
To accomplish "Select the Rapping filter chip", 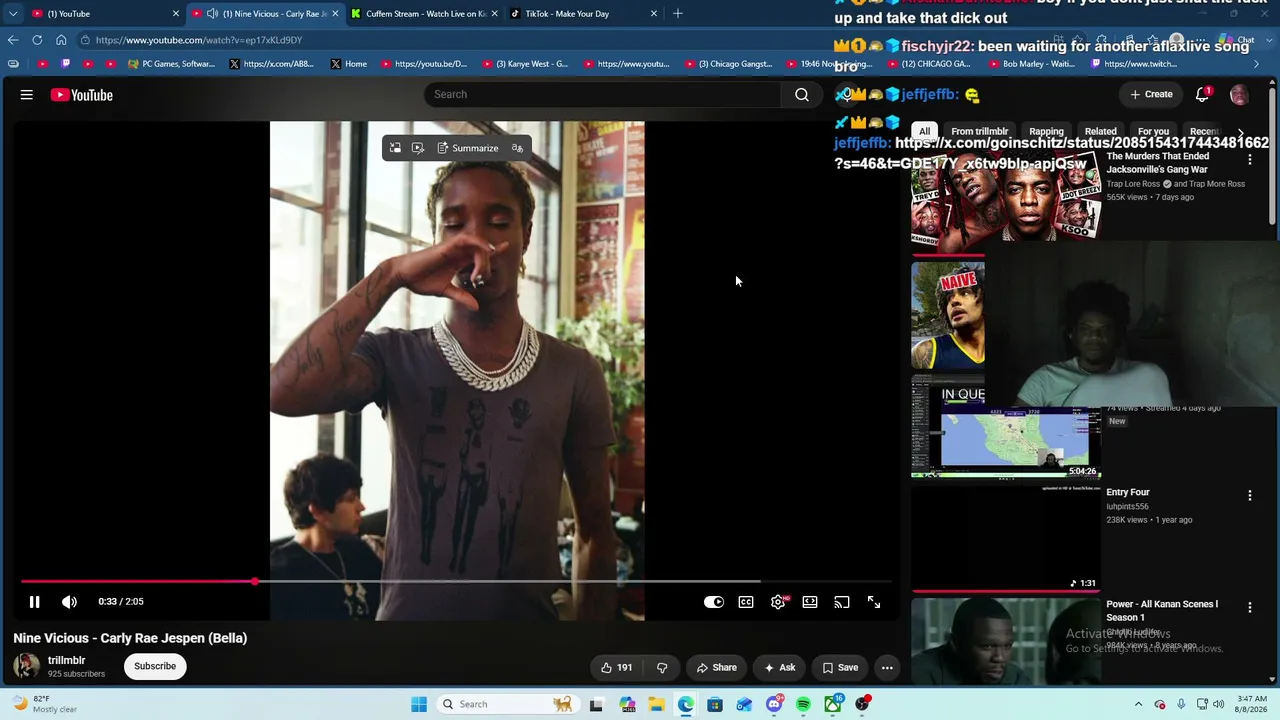I will pos(1046,131).
